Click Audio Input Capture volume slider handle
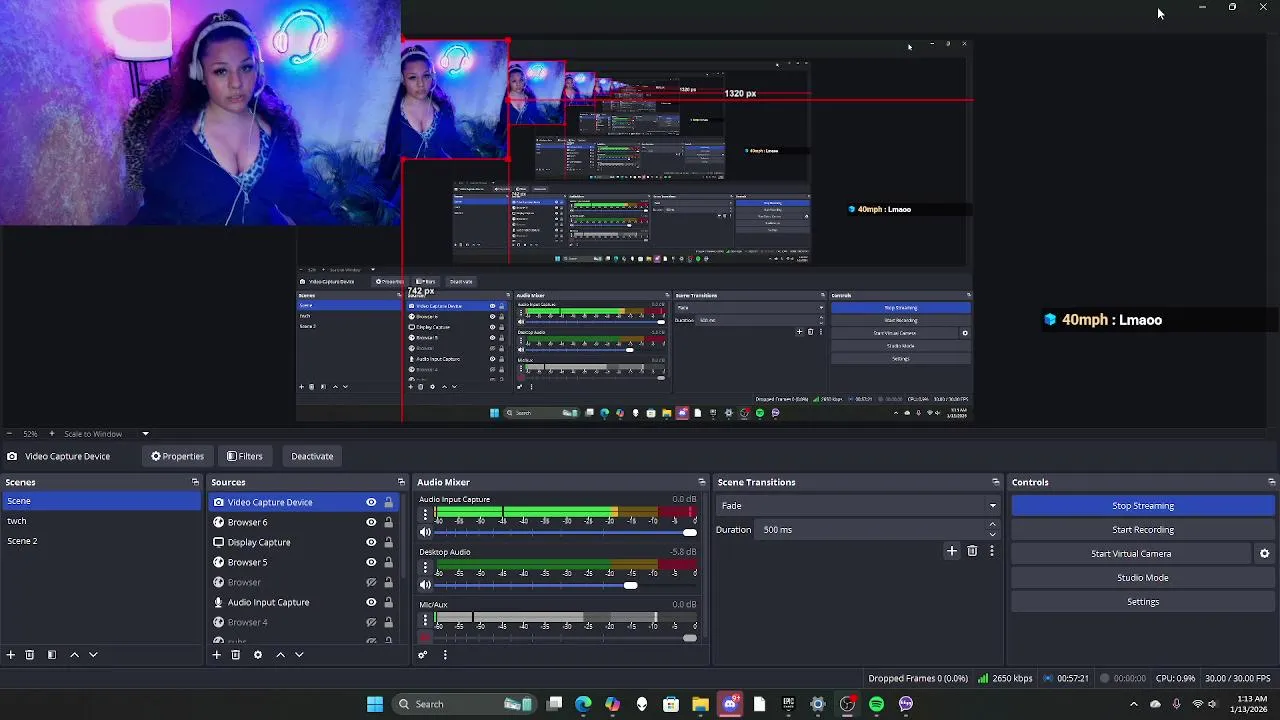The image size is (1280, 720). [690, 532]
